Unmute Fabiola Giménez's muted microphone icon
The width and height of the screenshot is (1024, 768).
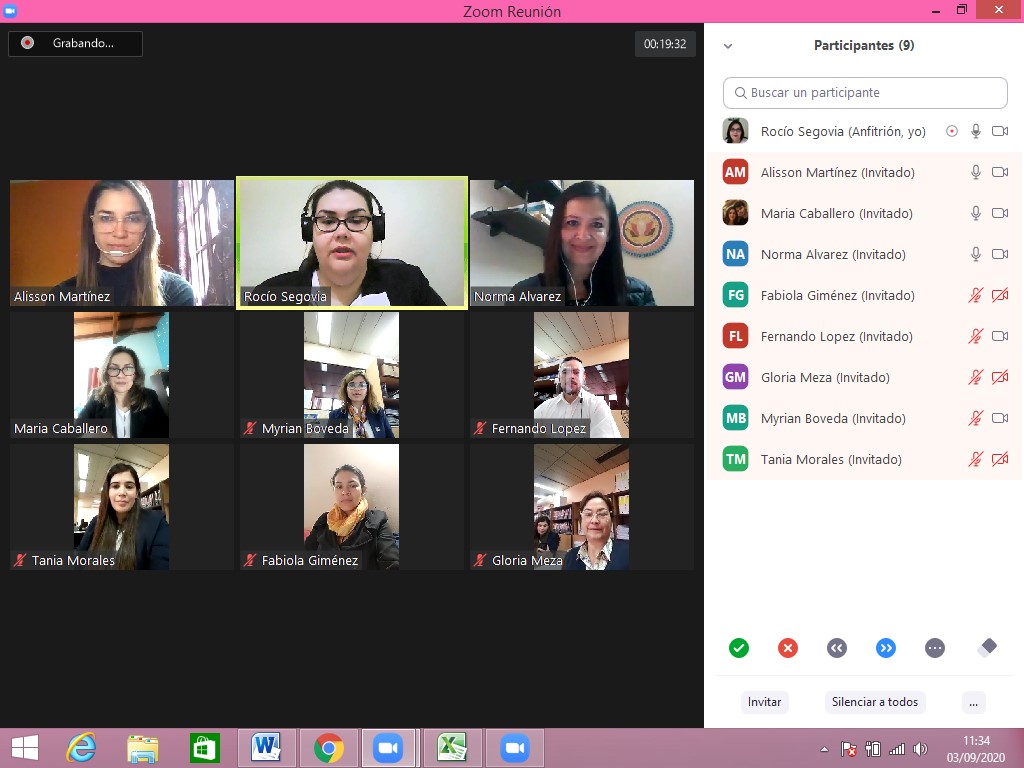[976, 295]
